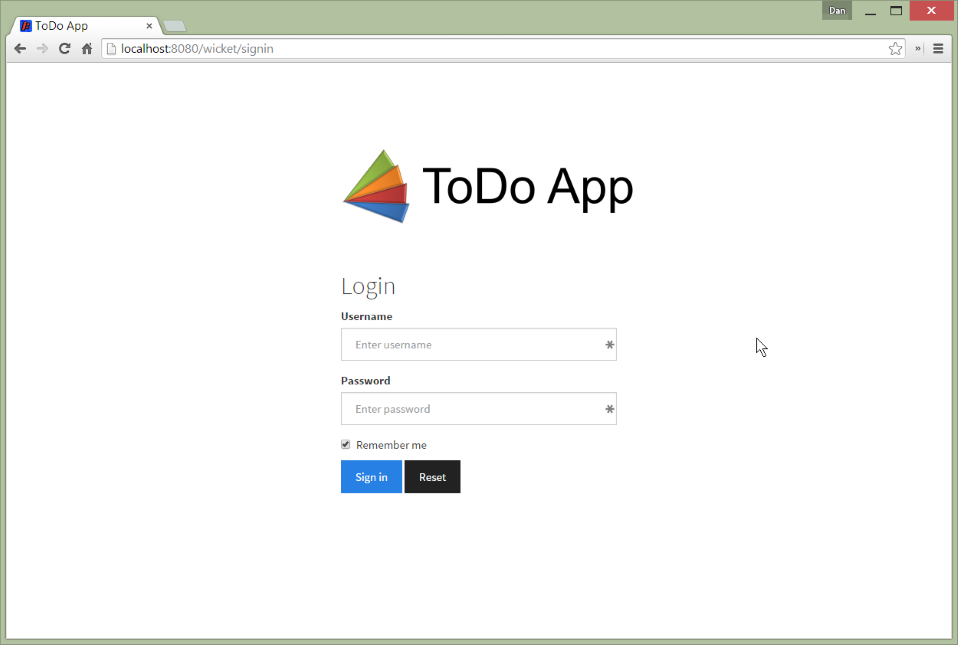The width and height of the screenshot is (958, 645).
Task: Open a new browser tab
Action: click(173, 26)
